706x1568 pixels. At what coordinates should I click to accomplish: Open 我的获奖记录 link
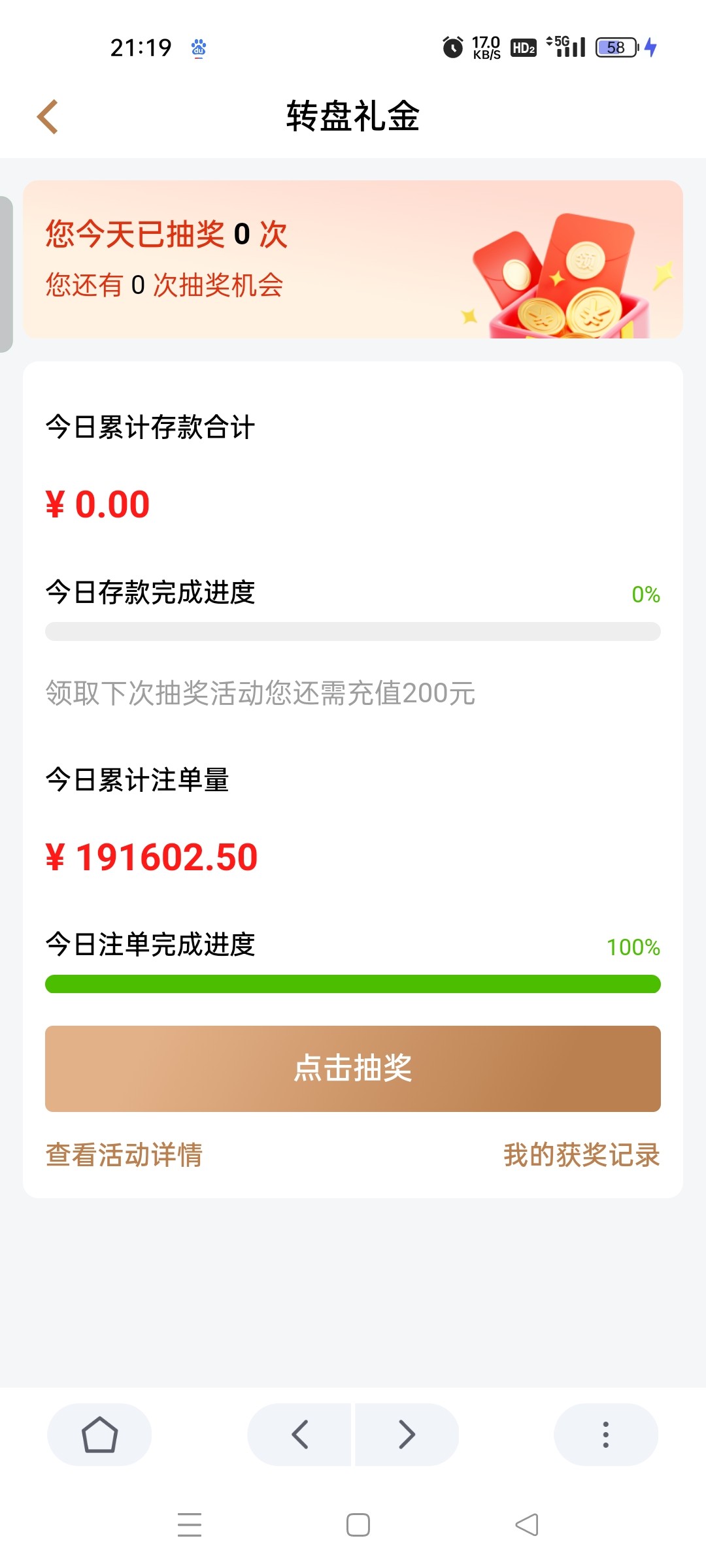pos(581,1154)
